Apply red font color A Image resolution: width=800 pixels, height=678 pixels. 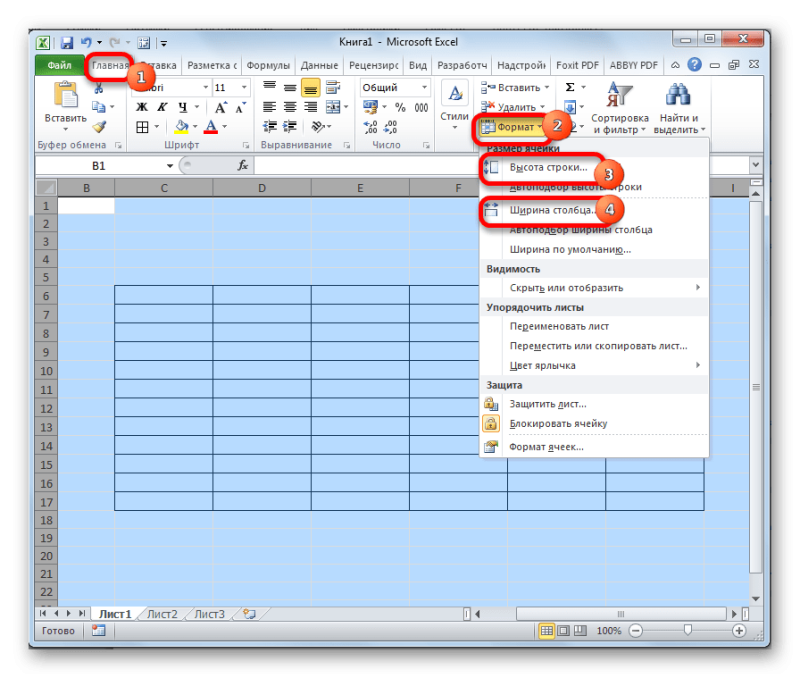211,127
